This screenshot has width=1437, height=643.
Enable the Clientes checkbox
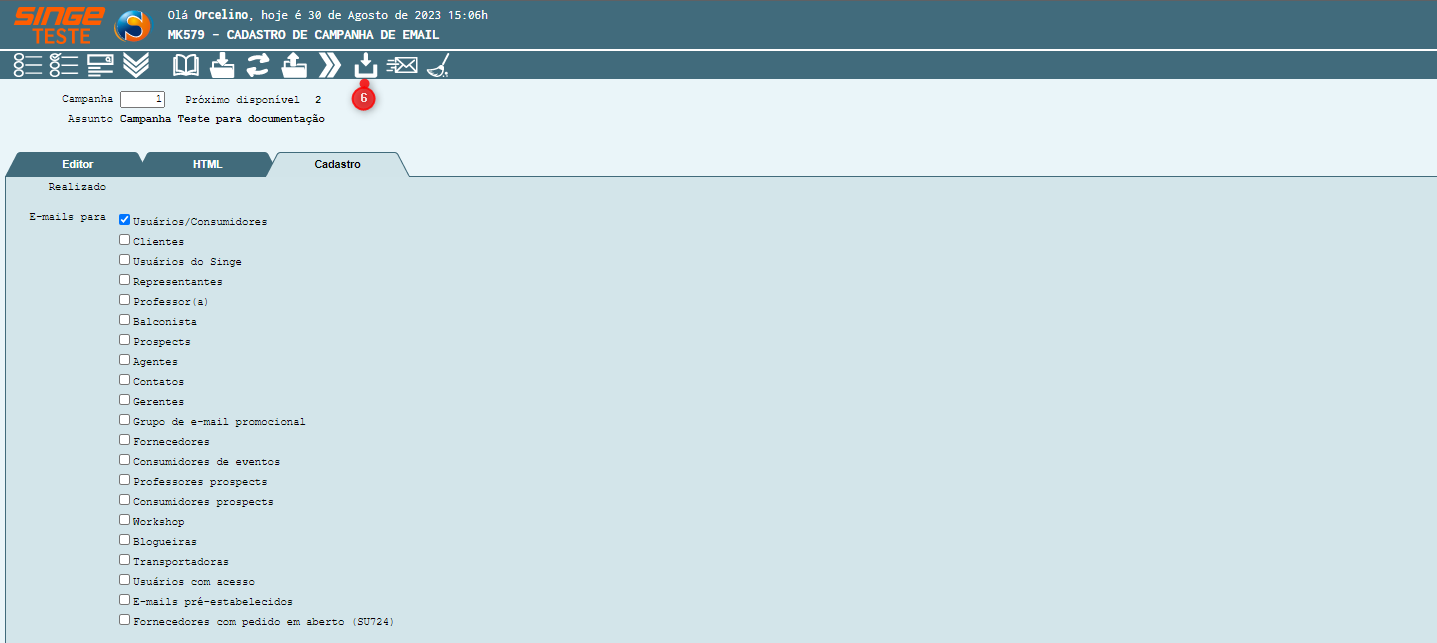click(125, 240)
